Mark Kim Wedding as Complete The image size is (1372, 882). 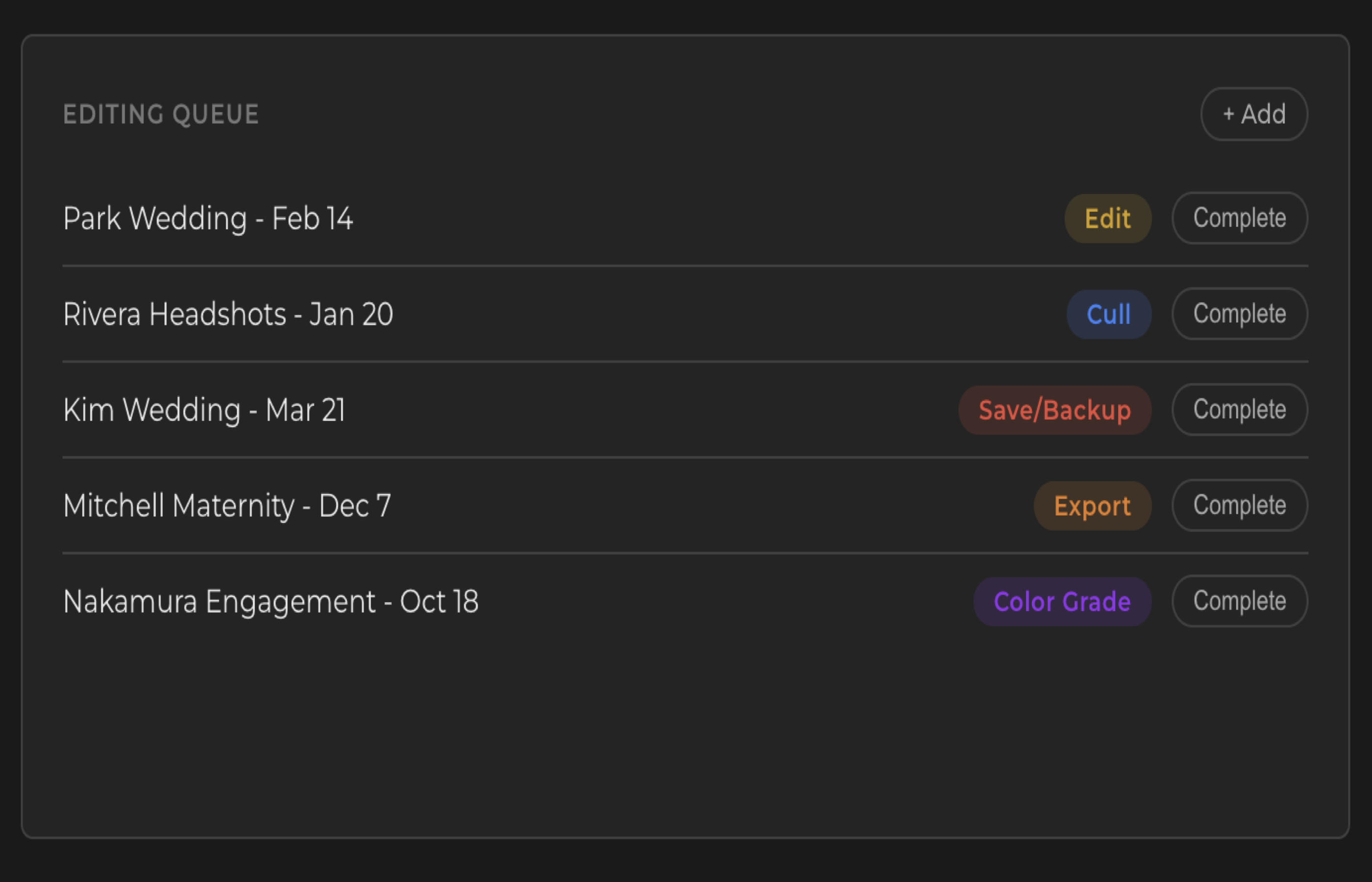[x=1239, y=410]
